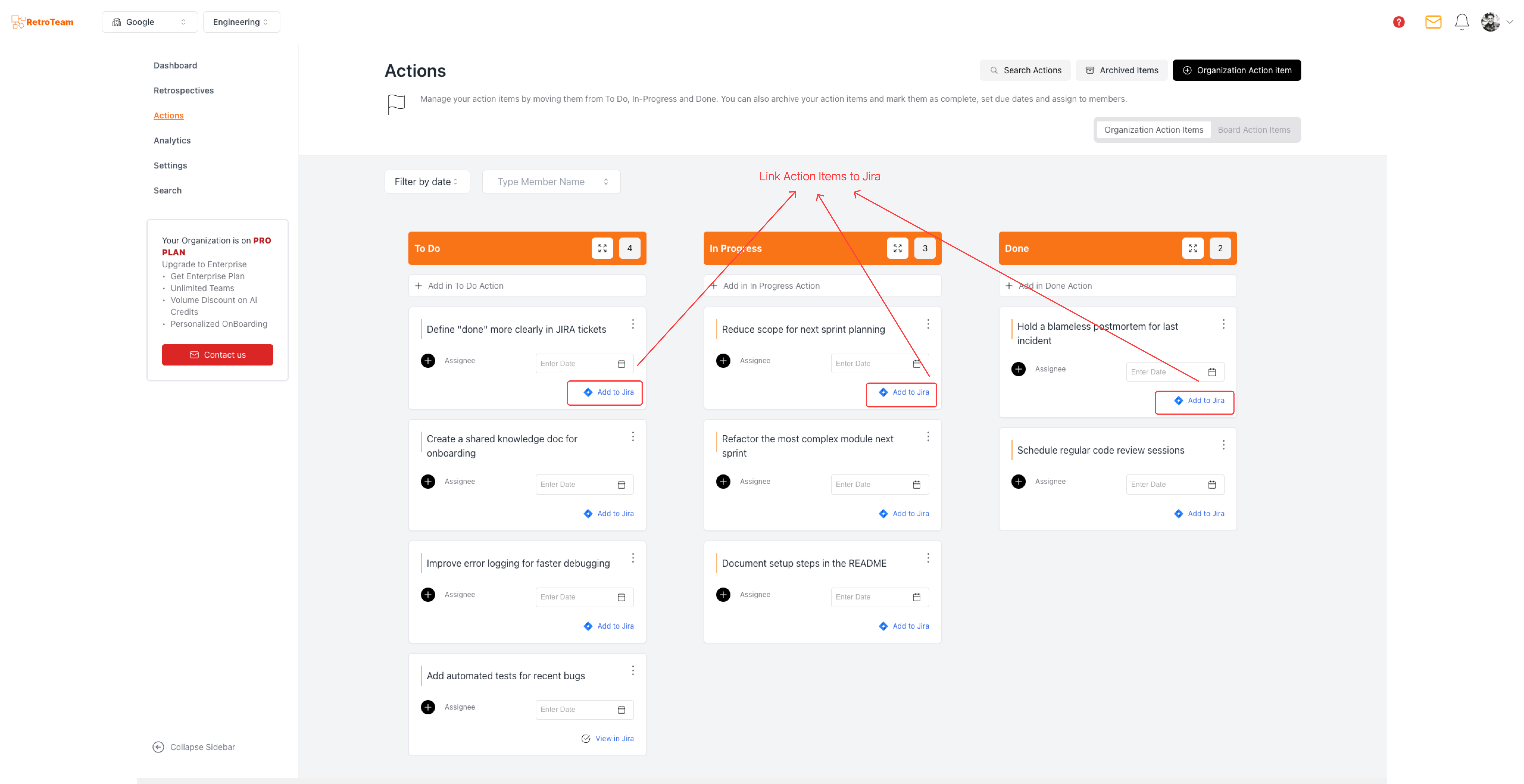The image size is (1524, 784).
Task: Click Enter Date field on Improve error logging card
Action: point(585,597)
